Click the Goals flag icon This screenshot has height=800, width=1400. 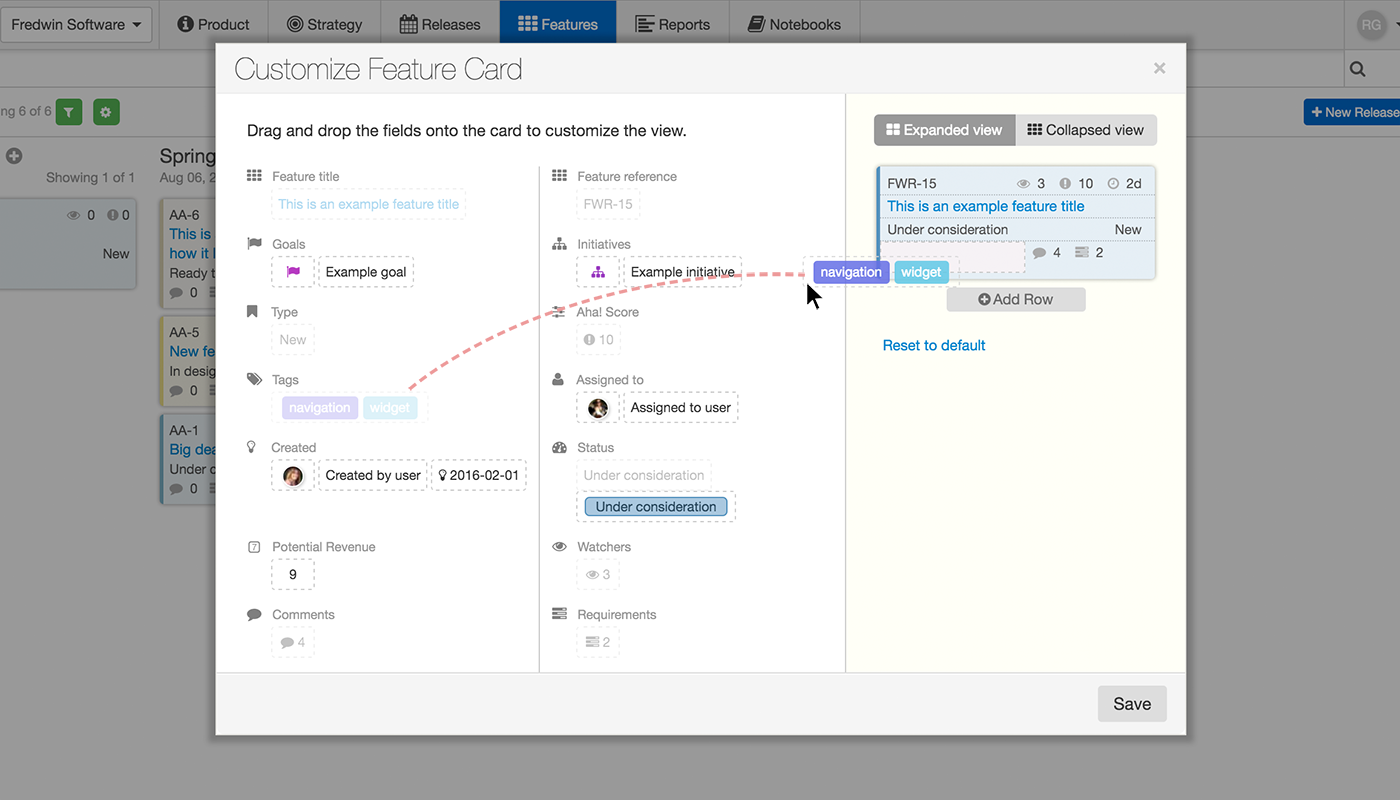[x=253, y=243]
